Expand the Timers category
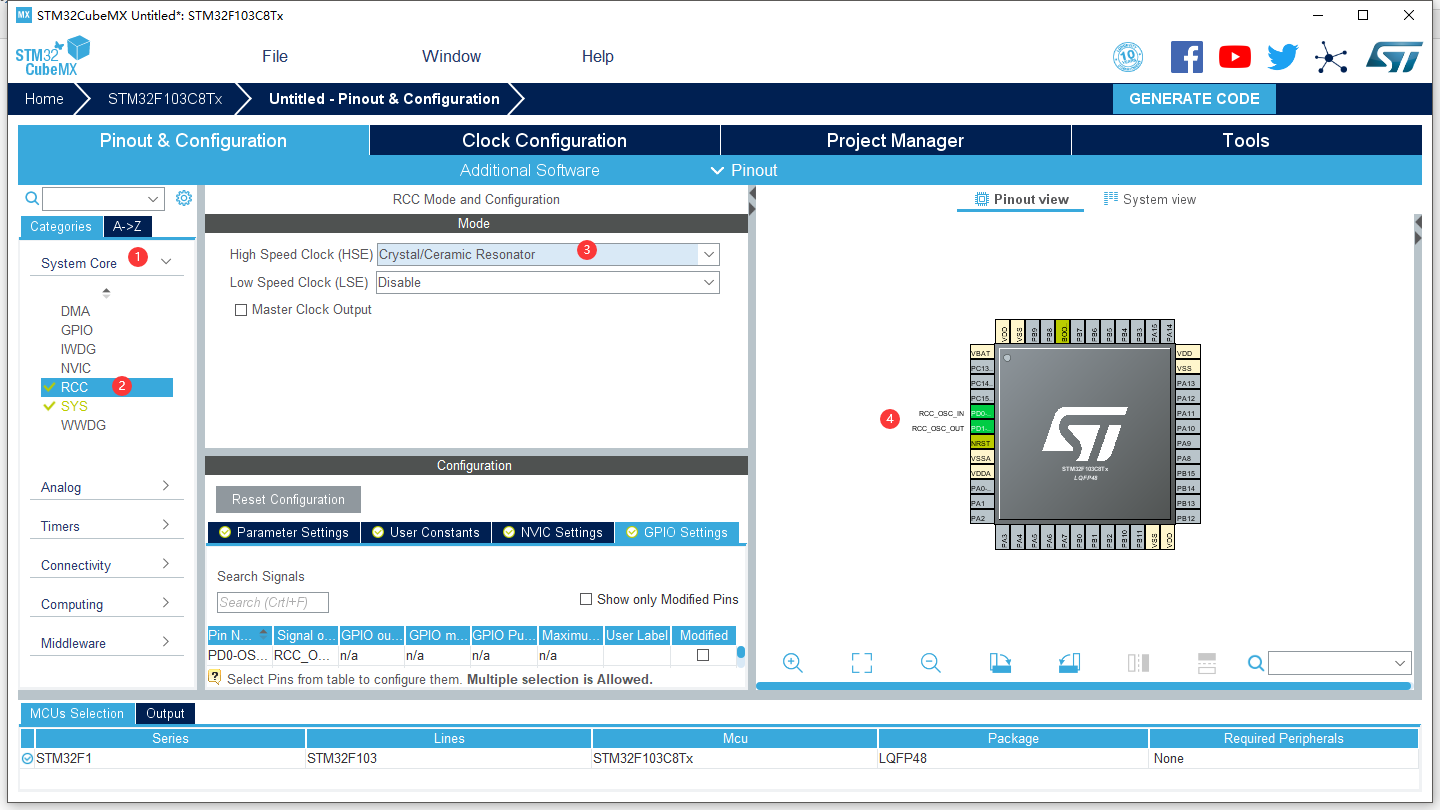Image resolution: width=1440 pixels, height=810 pixels. pyautogui.click(x=166, y=525)
